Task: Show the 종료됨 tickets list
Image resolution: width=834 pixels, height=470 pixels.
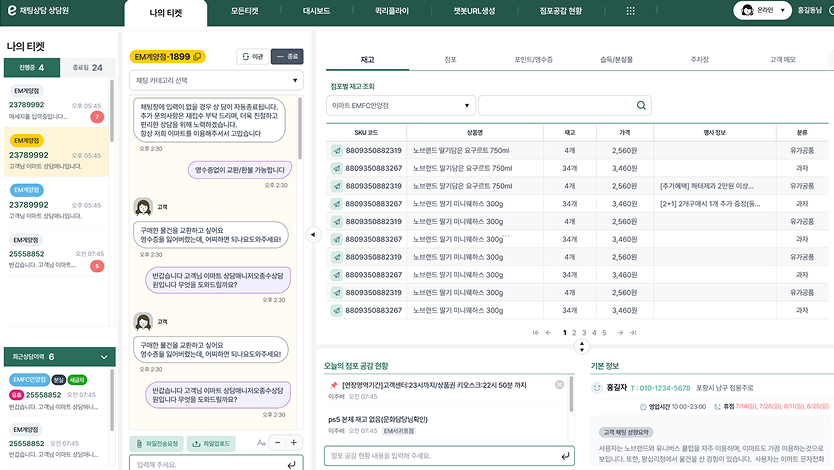Action: [x=88, y=68]
